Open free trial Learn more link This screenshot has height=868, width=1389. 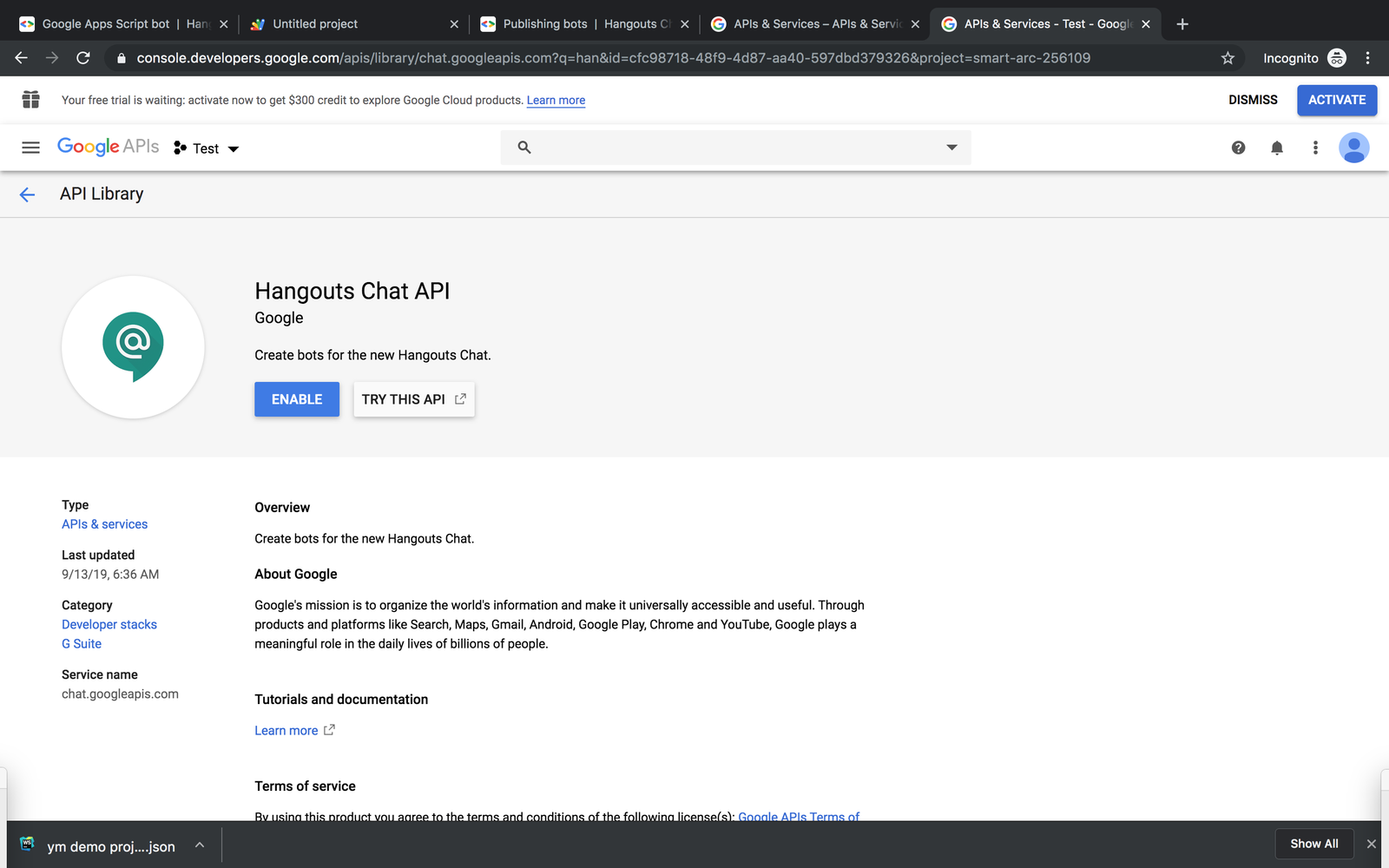point(556,101)
